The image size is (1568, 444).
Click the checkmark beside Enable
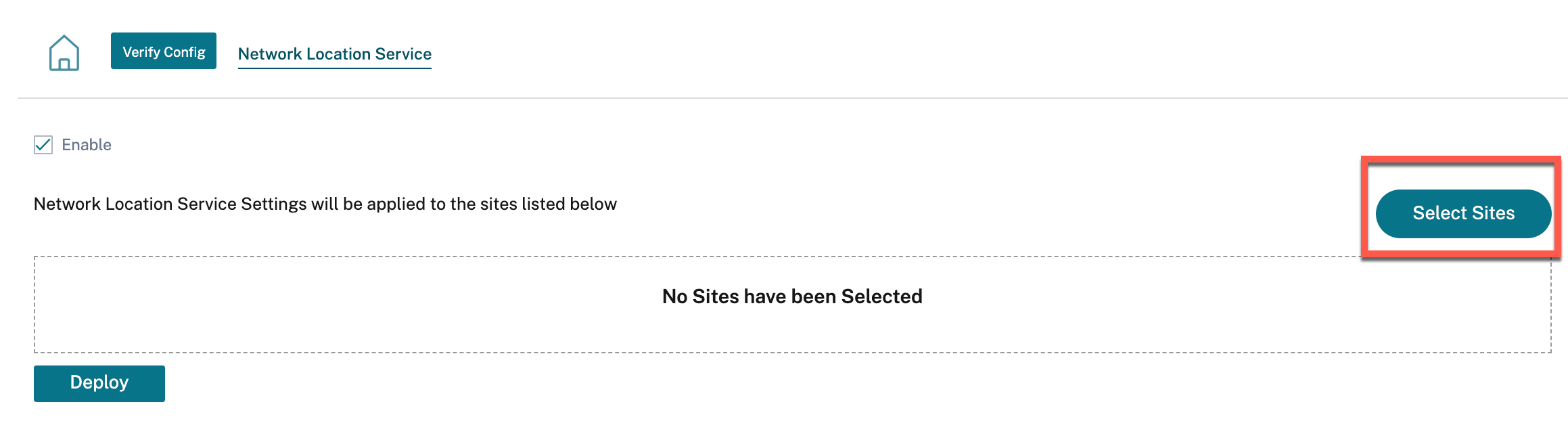(43, 145)
